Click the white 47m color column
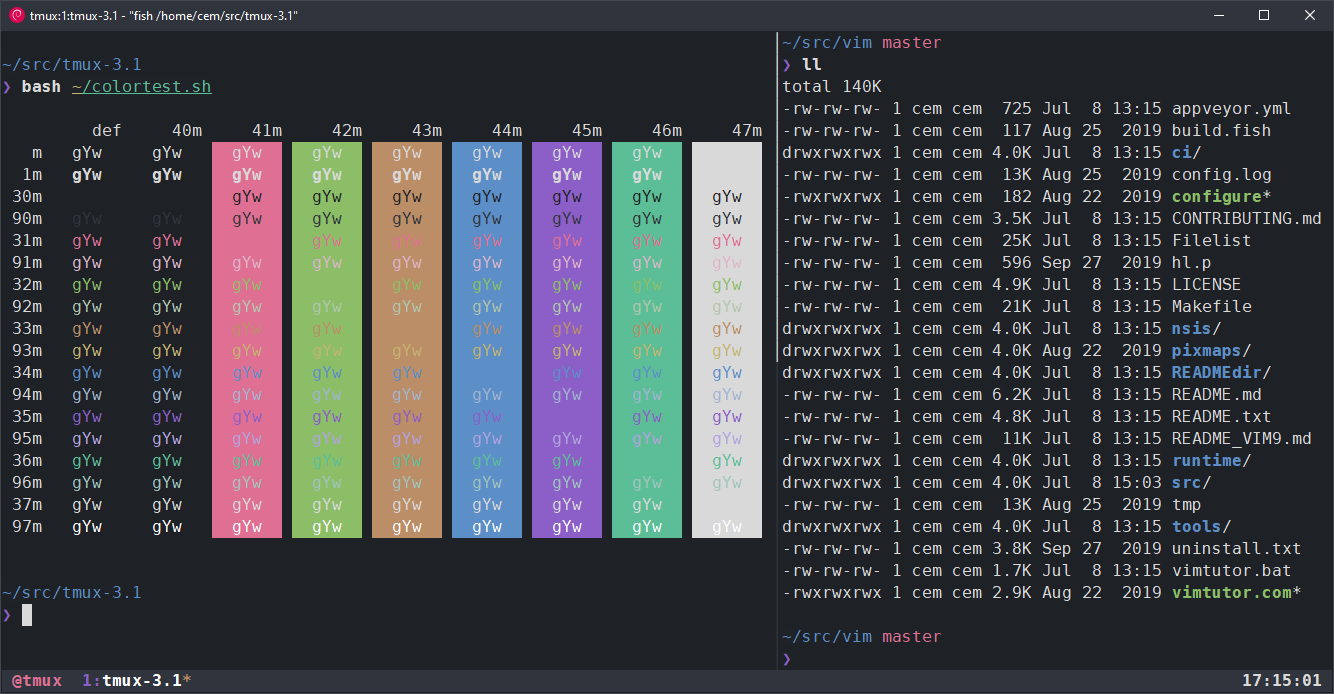 727,340
